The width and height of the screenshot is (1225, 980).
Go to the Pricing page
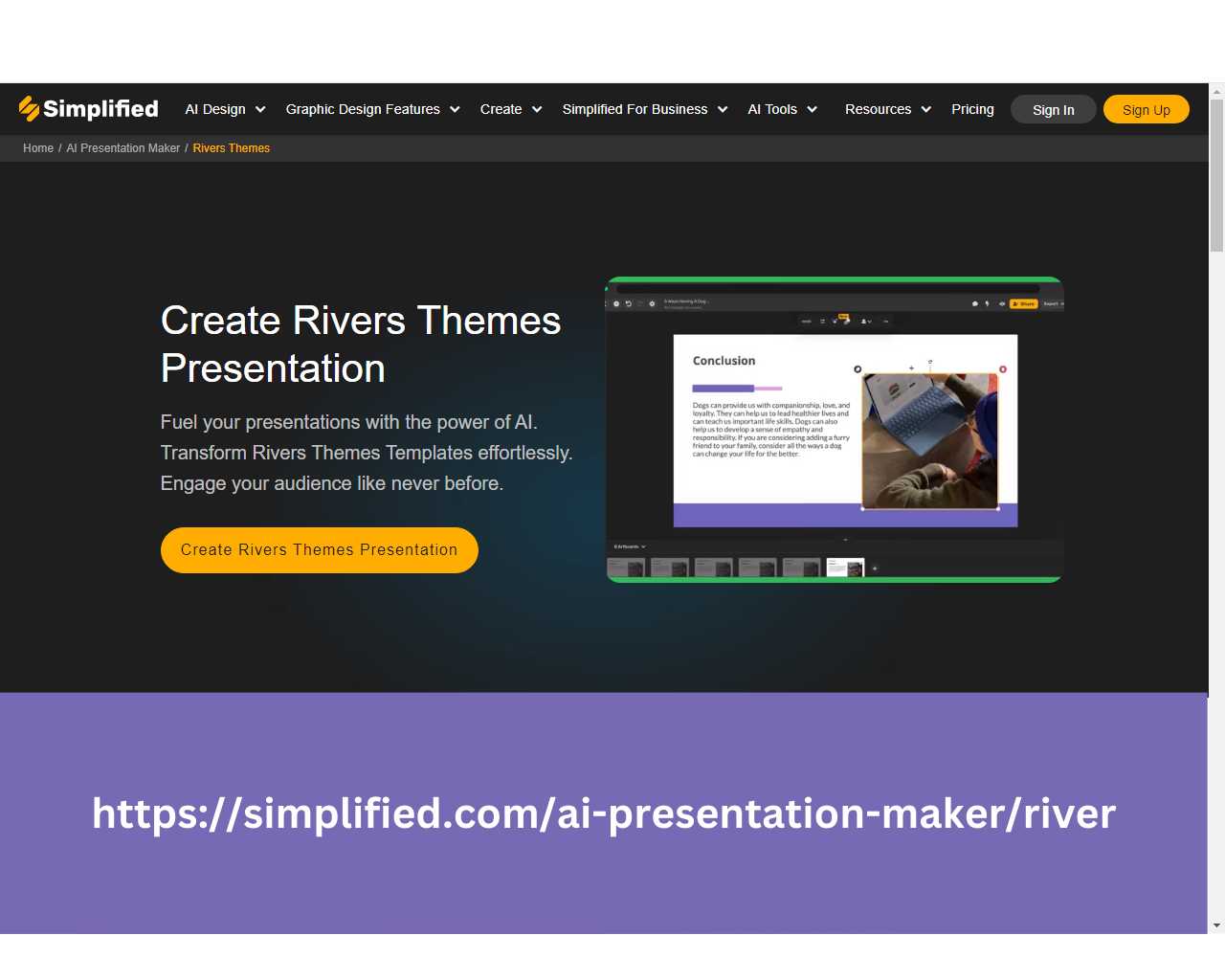pos(972,109)
